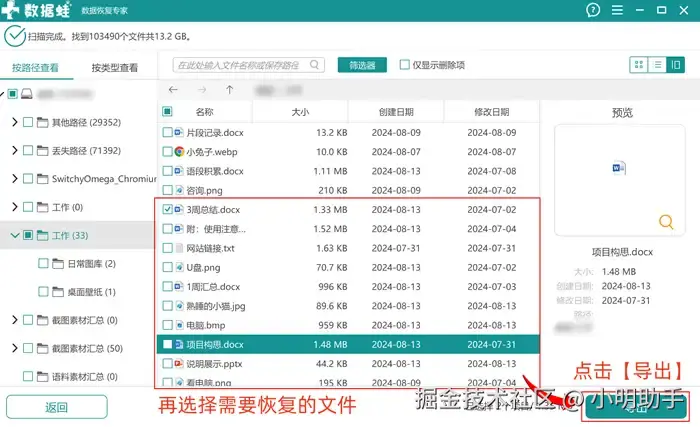The height and width of the screenshot is (427, 700).
Task: Go up one folder level
Action: coord(229,90)
